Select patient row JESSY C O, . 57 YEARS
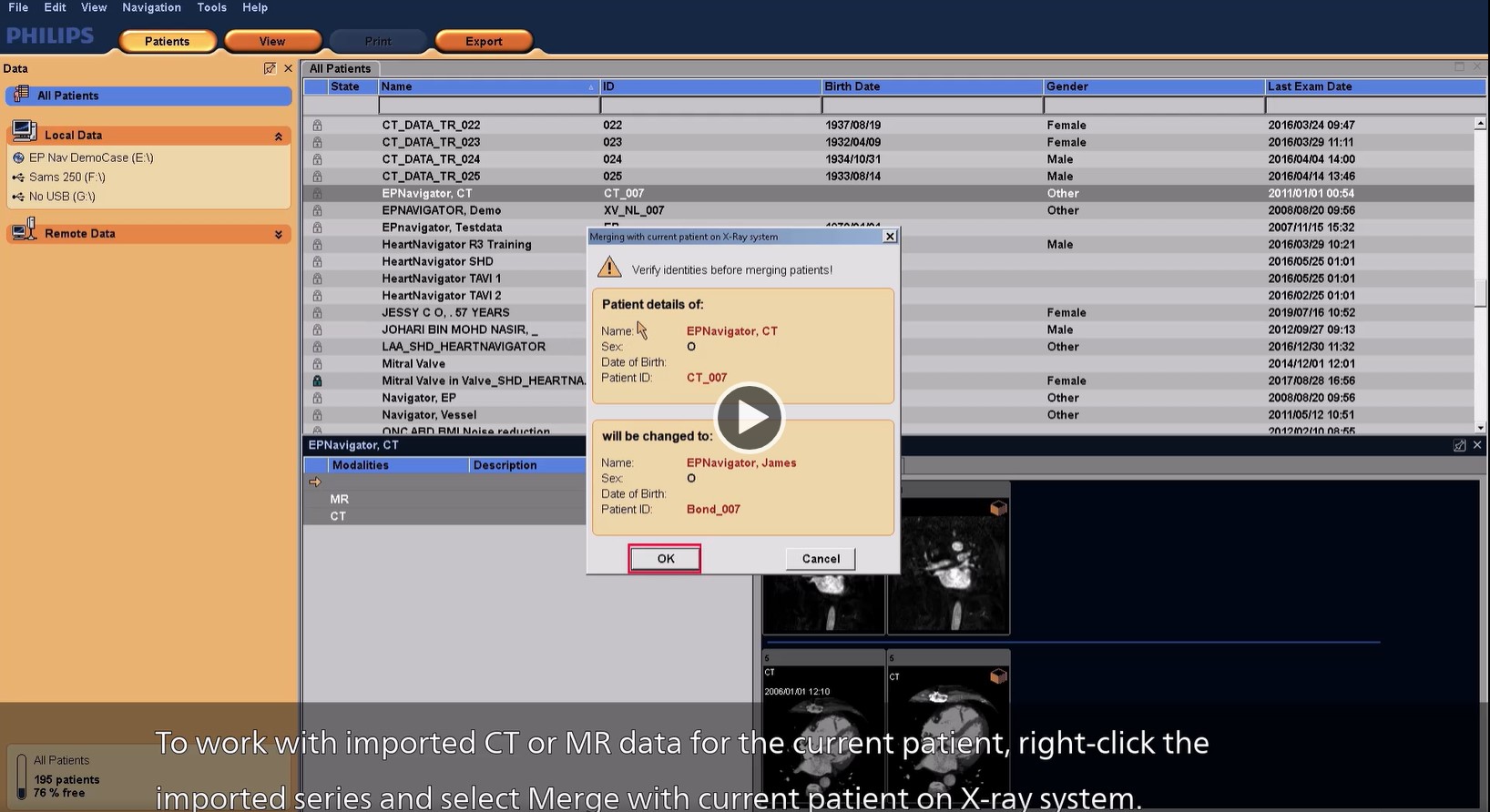Image resolution: width=1490 pixels, height=812 pixels. [888, 312]
